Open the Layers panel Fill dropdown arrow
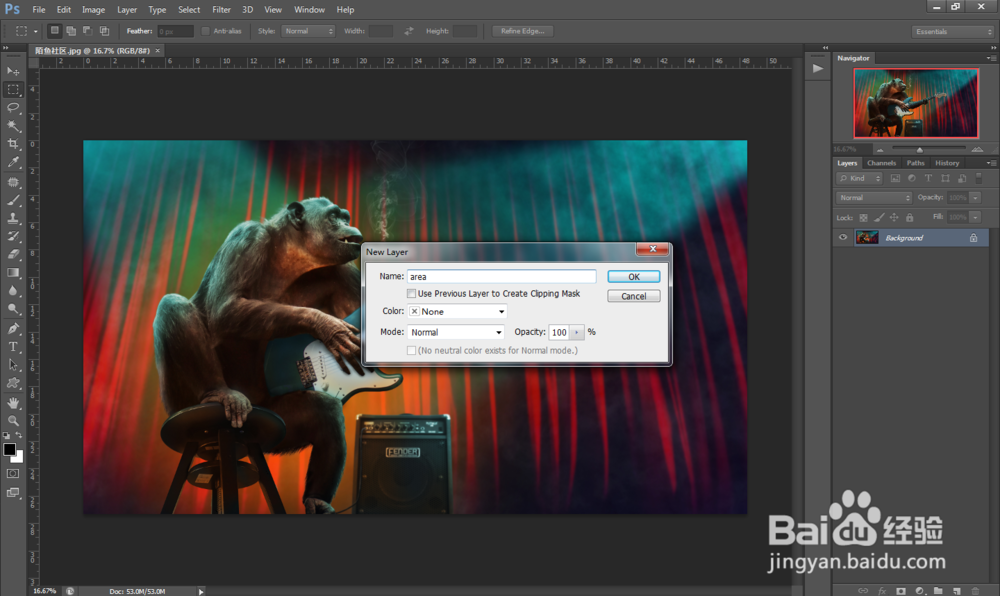Viewport: 1000px width, 596px height. pos(975,217)
